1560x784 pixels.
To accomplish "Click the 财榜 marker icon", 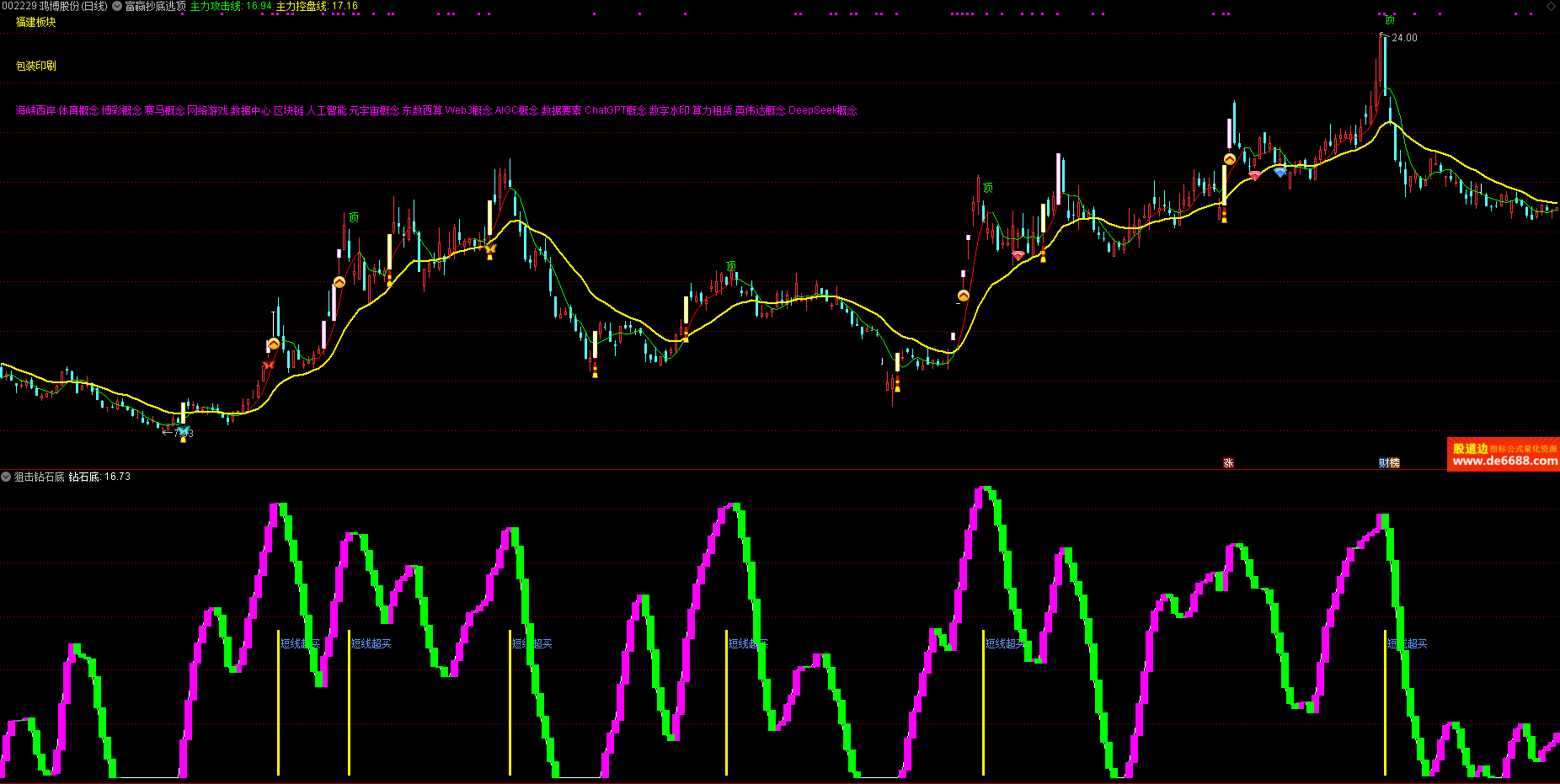I will point(1389,463).
